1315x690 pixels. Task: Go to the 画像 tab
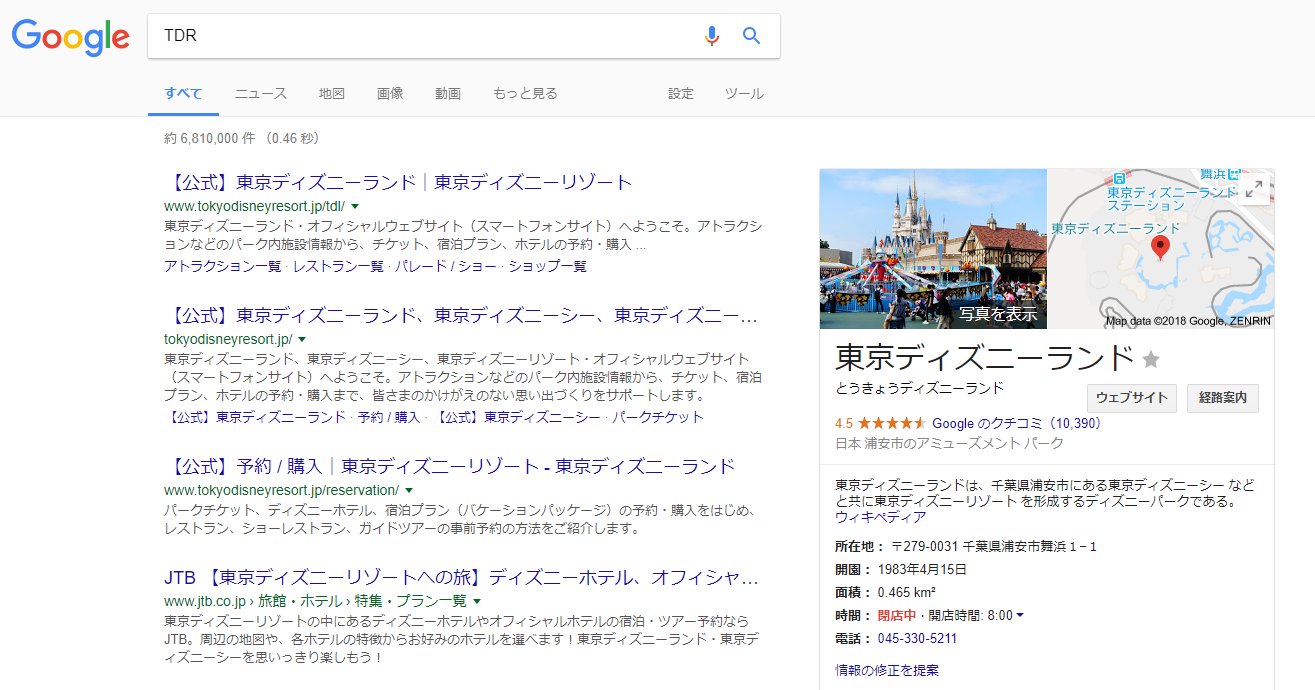390,94
